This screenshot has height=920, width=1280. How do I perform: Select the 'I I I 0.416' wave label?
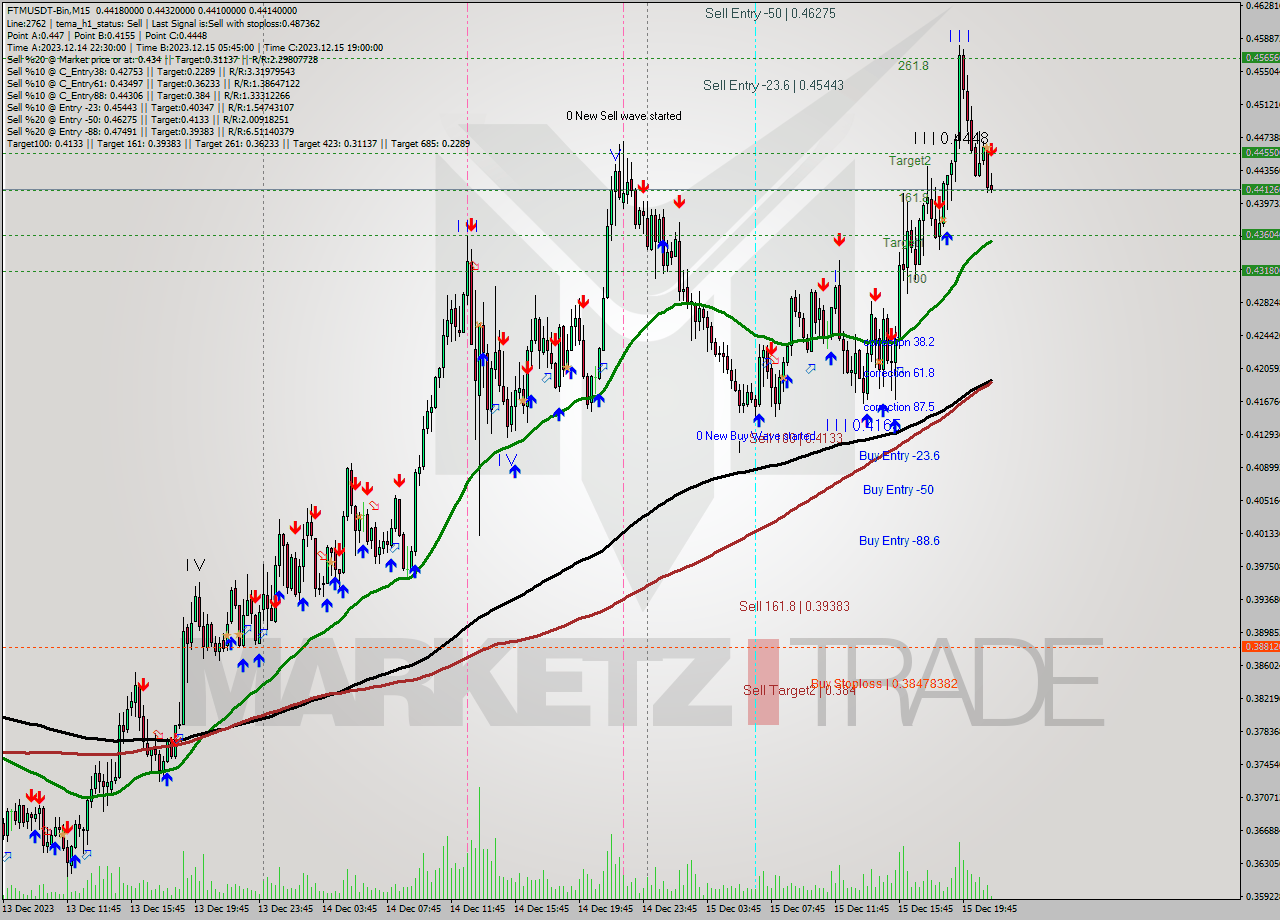pyautogui.click(x=863, y=424)
